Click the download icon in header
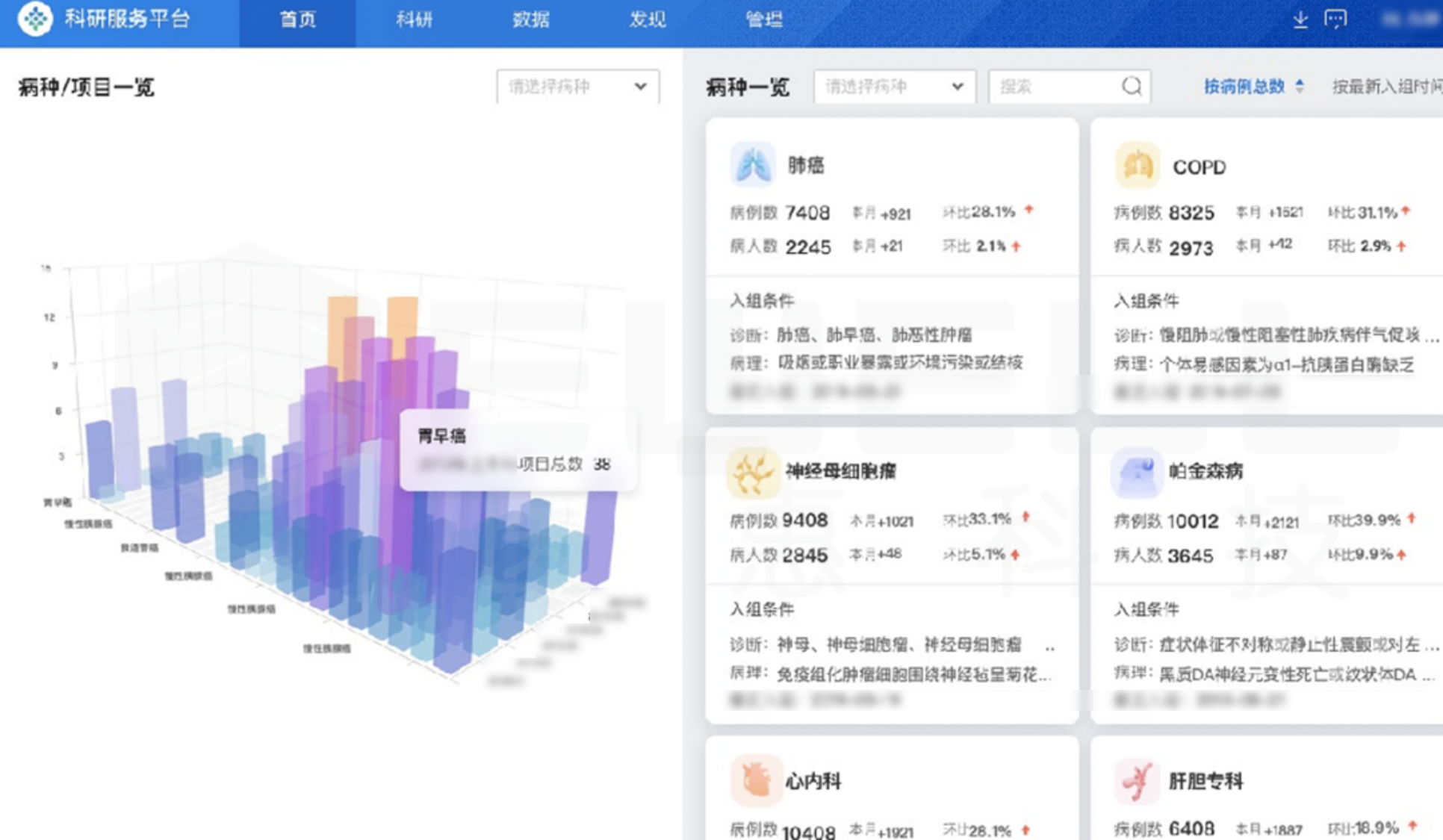The image size is (1443, 840). [x=1300, y=20]
